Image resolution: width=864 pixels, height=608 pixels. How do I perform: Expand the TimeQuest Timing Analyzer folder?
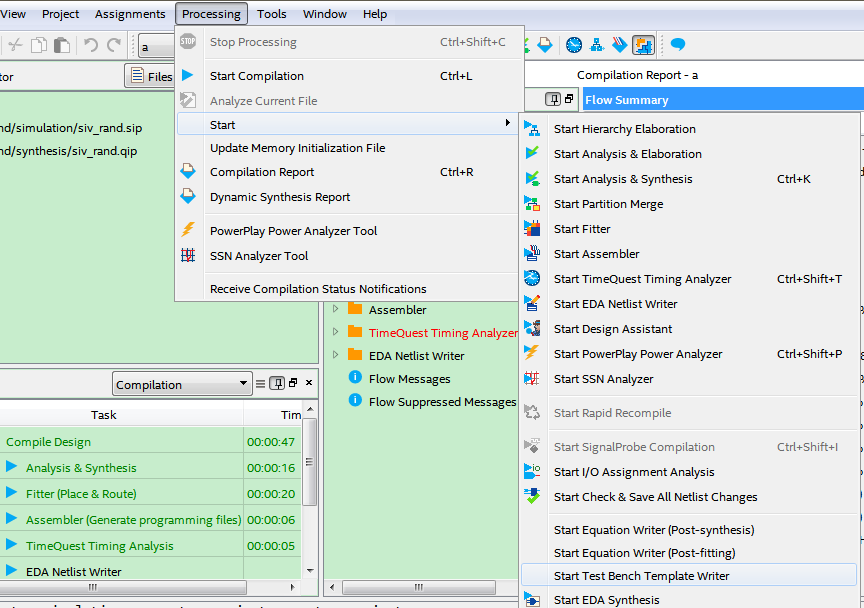coord(336,333)
